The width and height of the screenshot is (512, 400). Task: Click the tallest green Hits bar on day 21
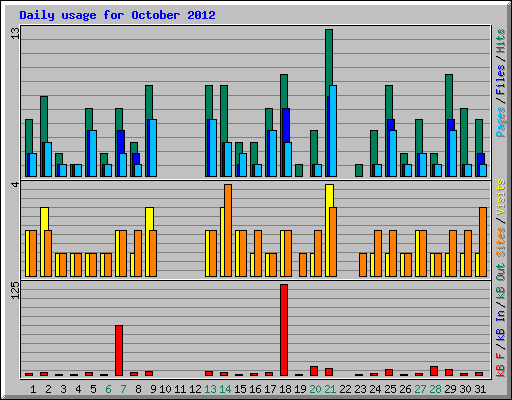(329, 57)
